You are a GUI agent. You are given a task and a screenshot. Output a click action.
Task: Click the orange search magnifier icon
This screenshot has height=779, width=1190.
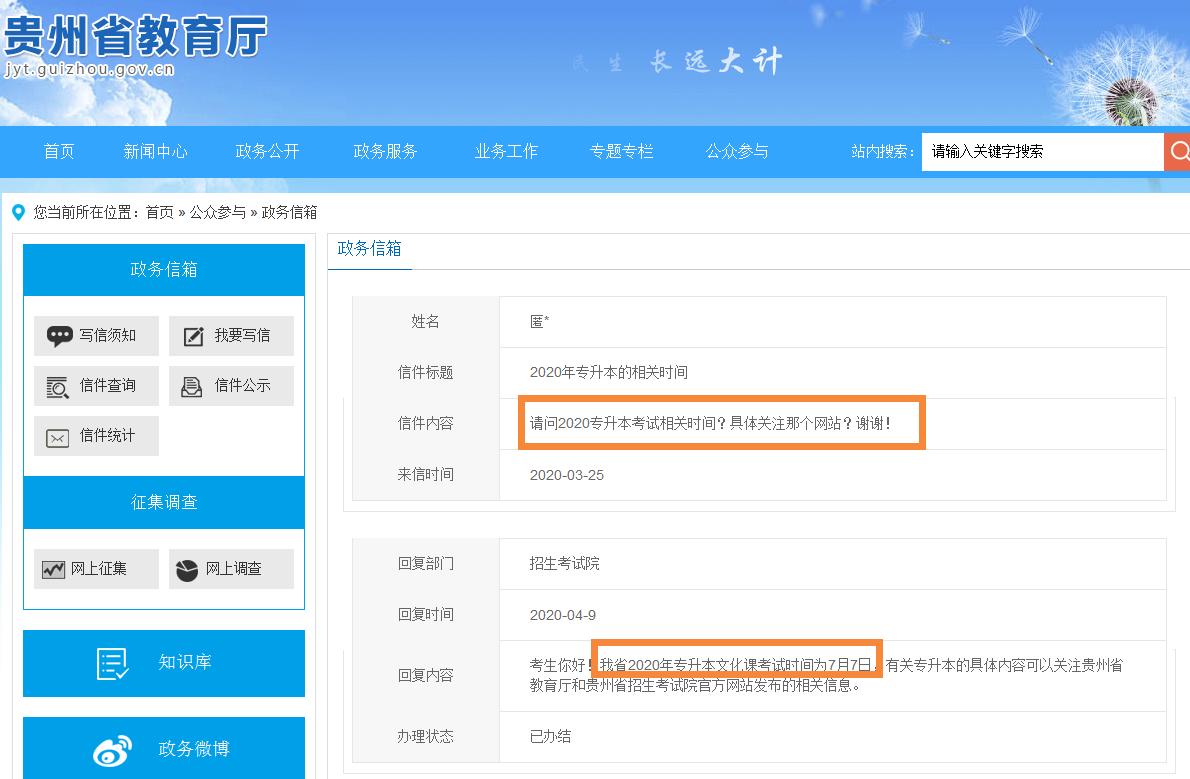click(x=1178, y=152)
